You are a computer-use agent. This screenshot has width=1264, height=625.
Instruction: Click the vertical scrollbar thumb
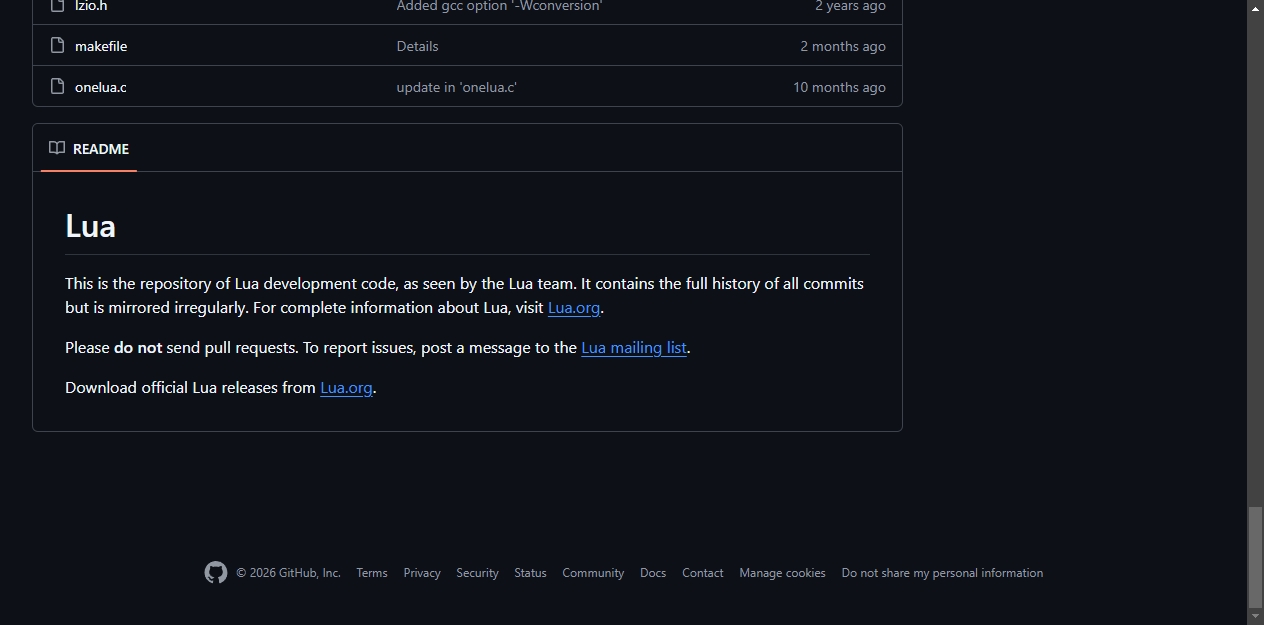[x=1255, y=557]
